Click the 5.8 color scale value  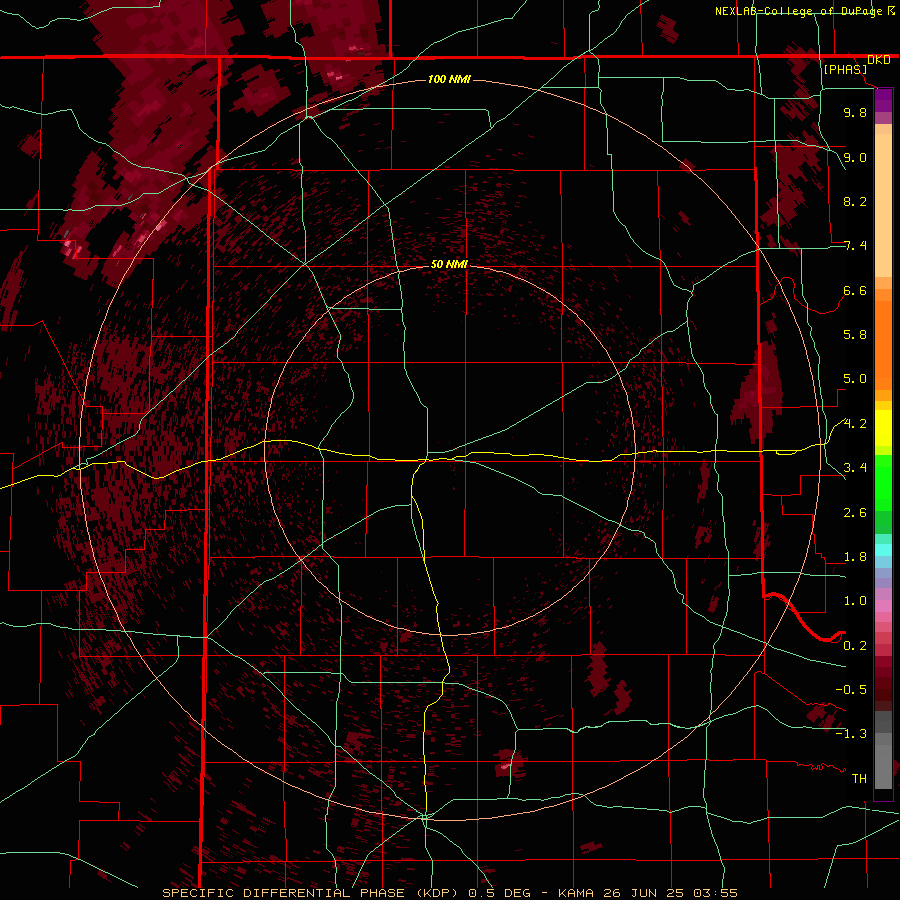click(x=855, y=335)
